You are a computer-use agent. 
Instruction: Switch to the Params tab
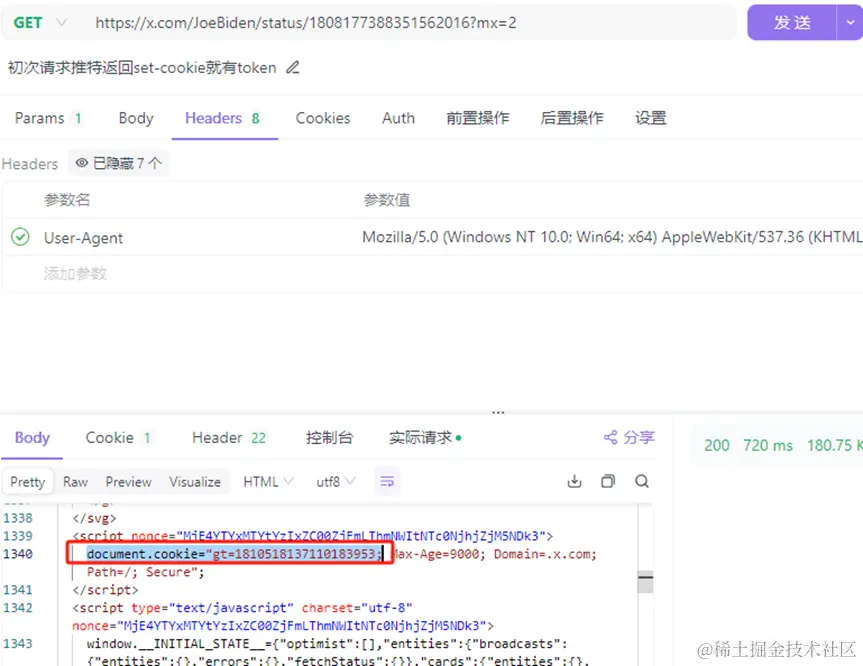[48, 118]
